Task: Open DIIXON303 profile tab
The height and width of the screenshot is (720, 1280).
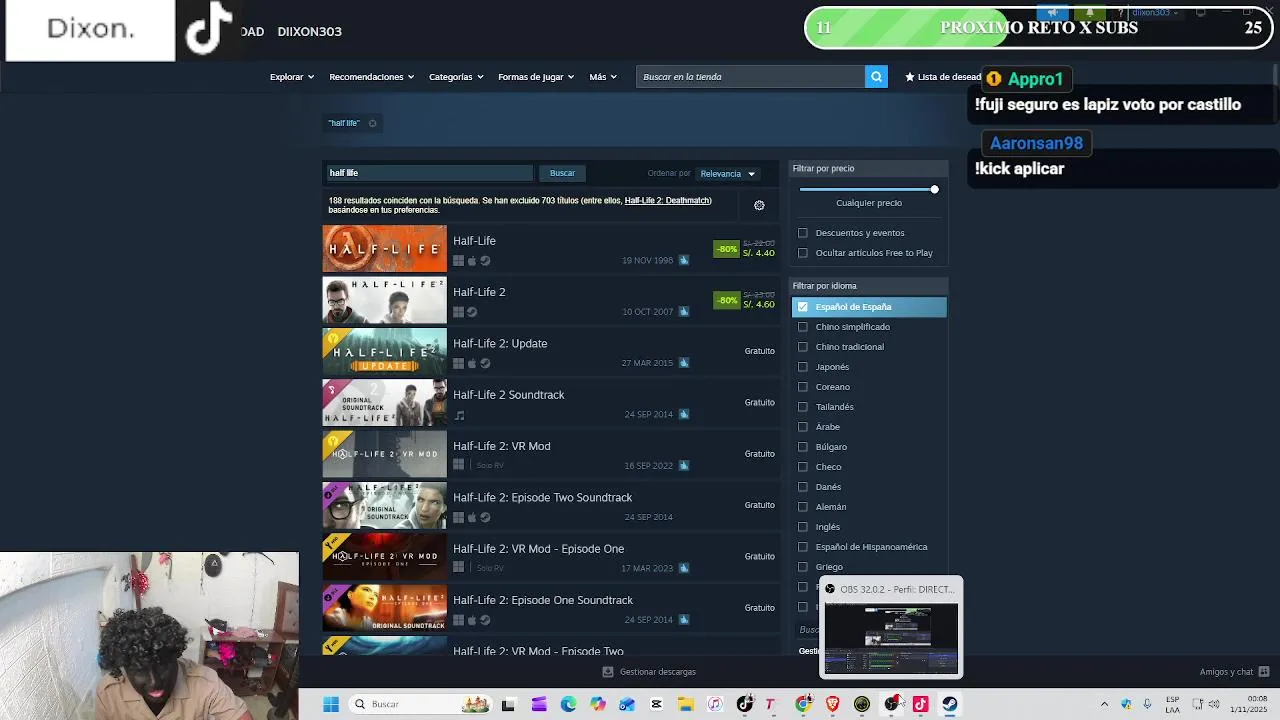Action: pos(309,32)
